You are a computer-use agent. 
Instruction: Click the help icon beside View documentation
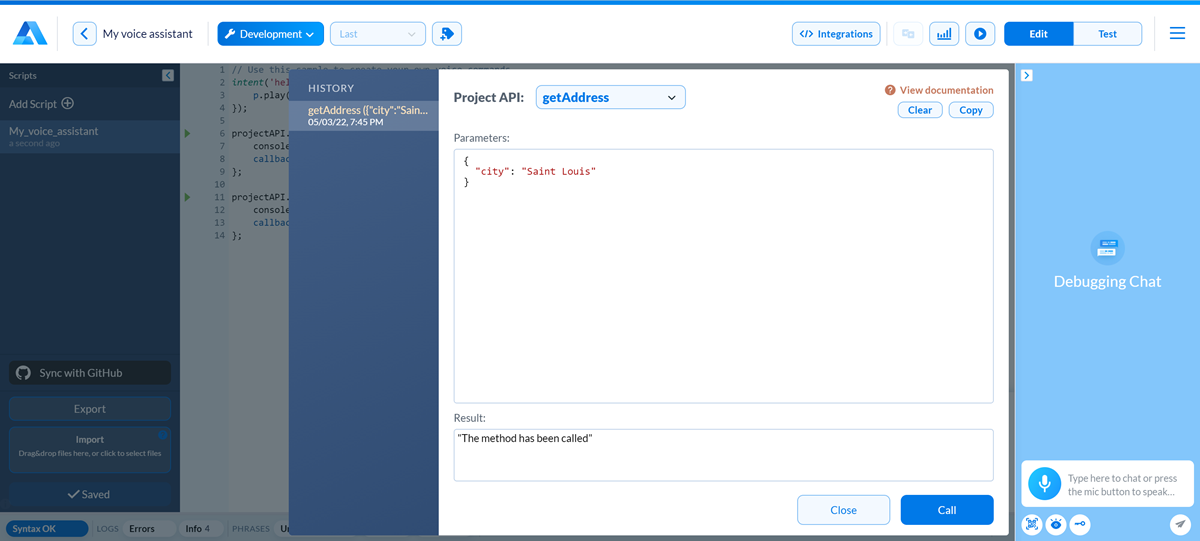pyautogui.click(x=890, y=90)
